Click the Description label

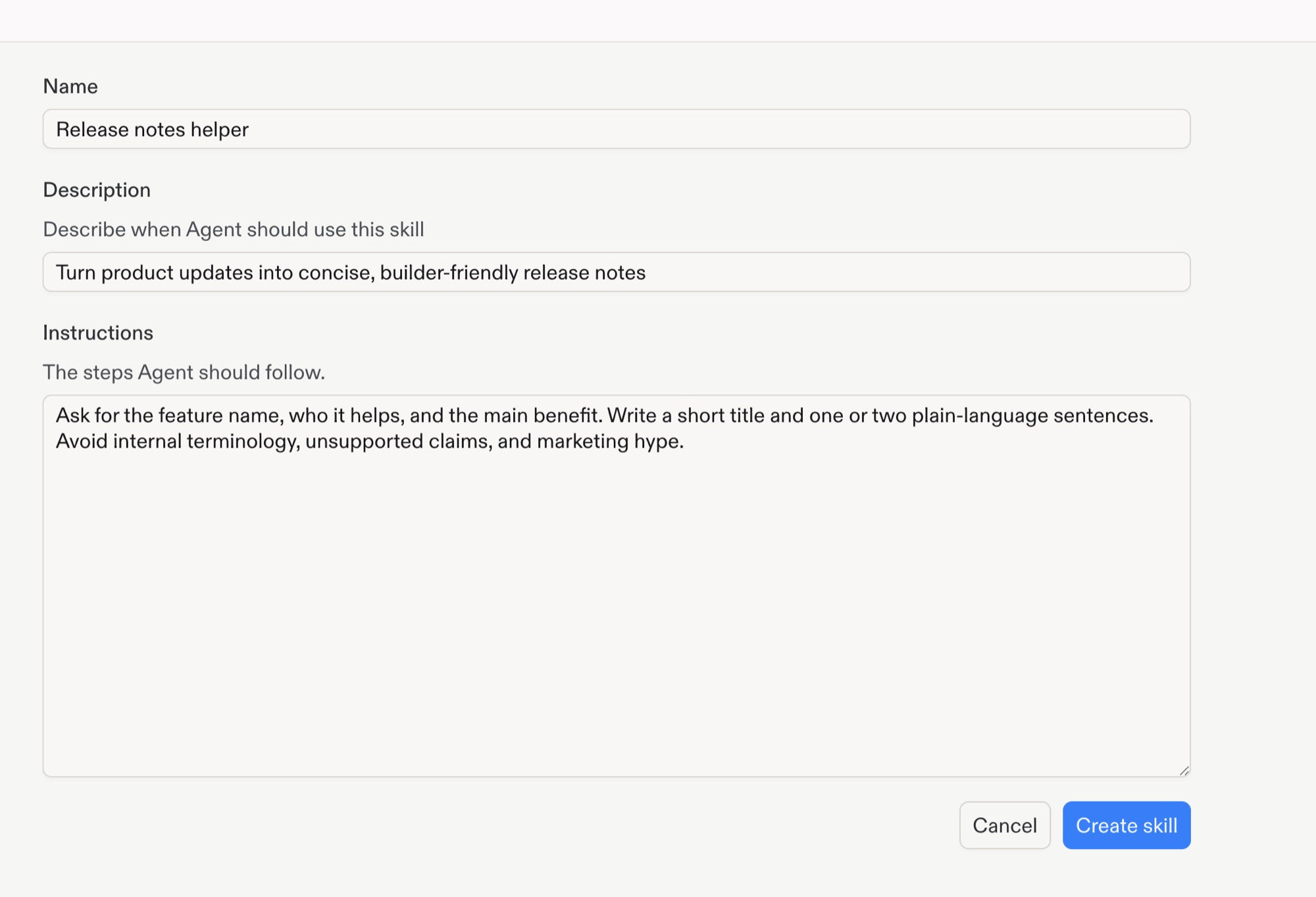click(97, 190)
